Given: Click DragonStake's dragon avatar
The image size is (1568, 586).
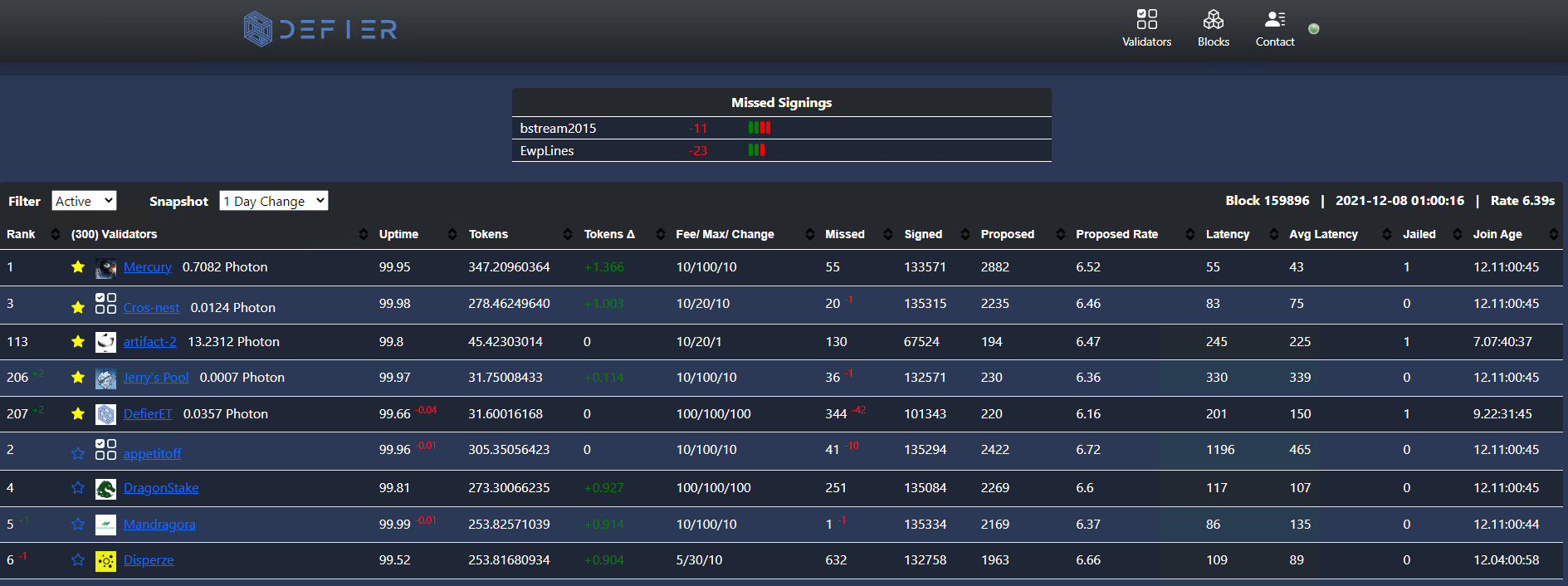Looking at the screenshot, I should click(105, 489).
